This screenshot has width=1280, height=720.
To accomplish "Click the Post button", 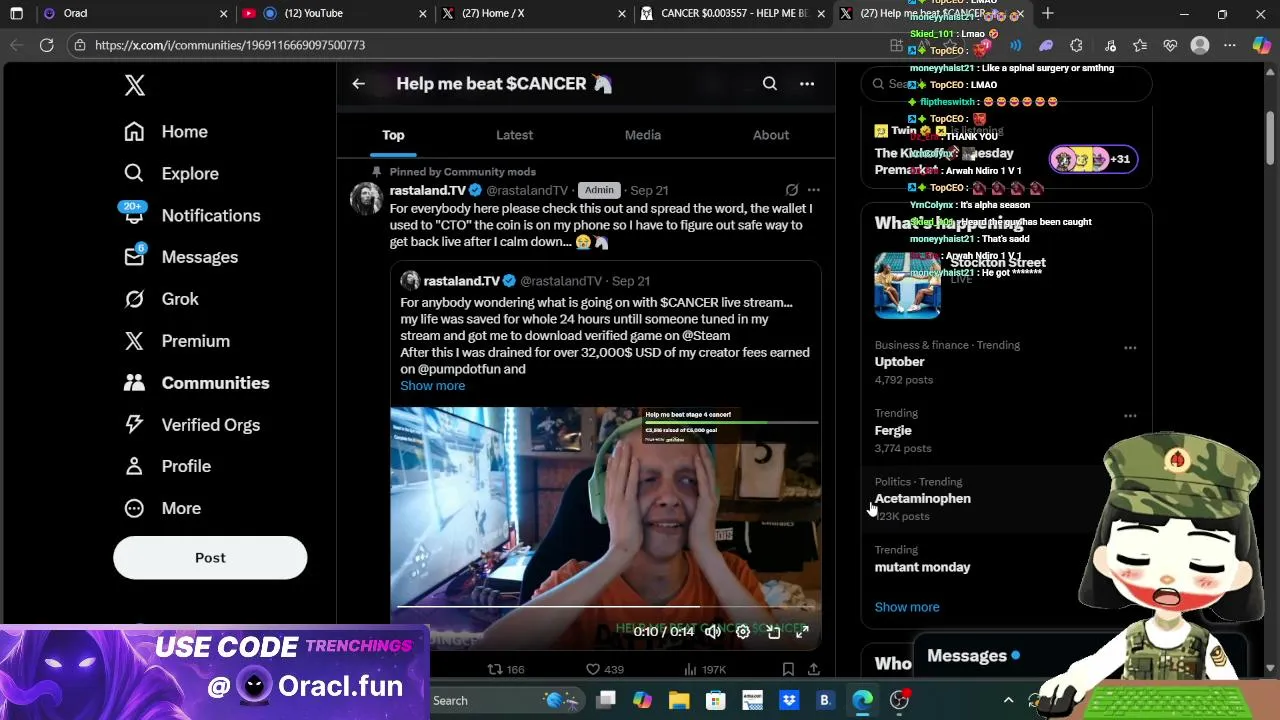I will tap(210, 558).
